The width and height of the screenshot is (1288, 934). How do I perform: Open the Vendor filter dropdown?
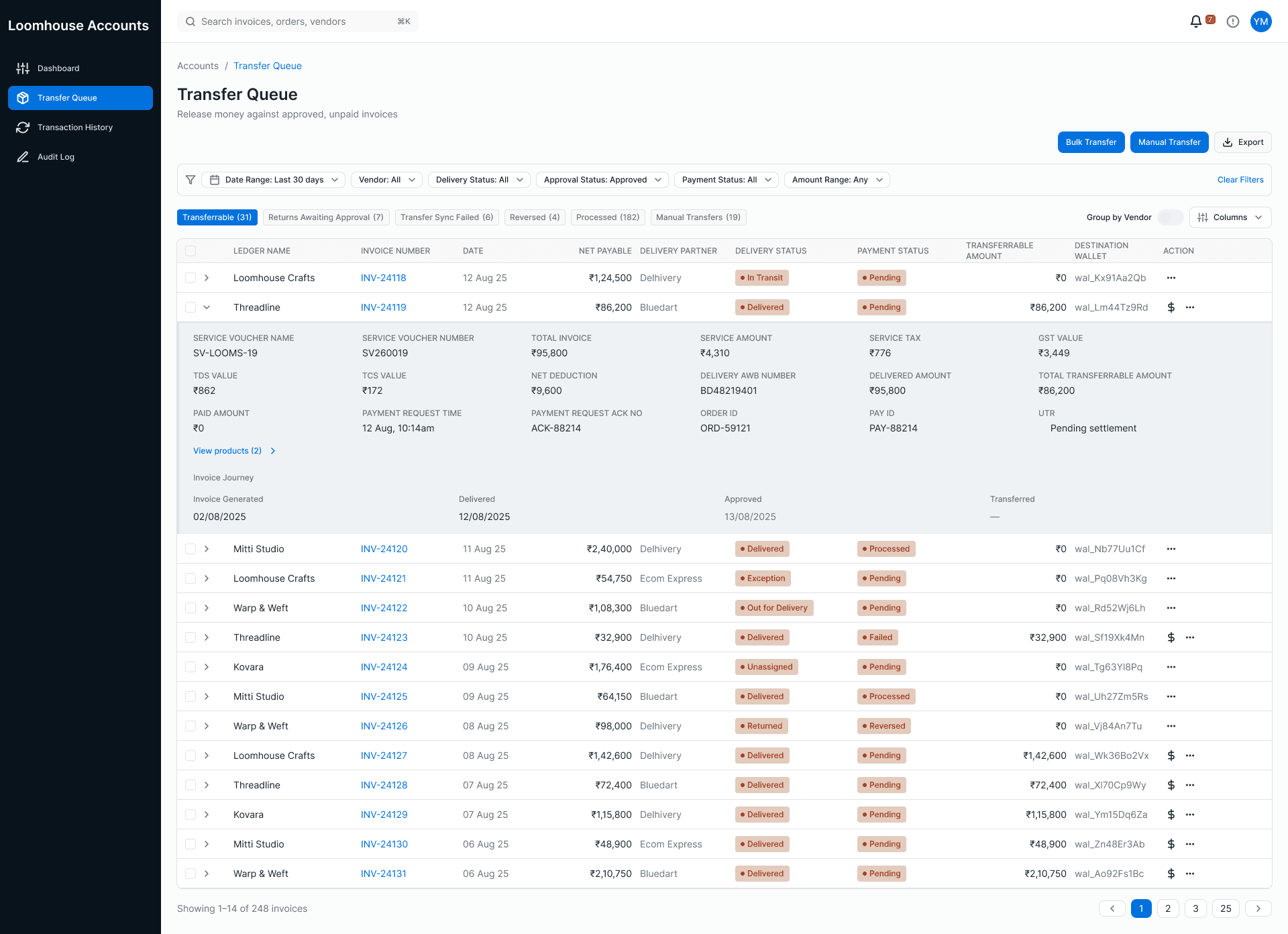387,180
